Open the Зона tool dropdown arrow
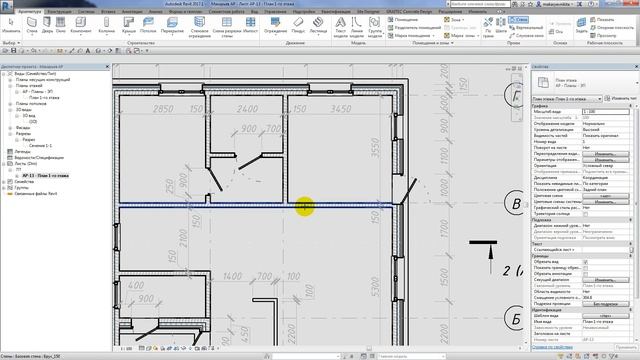This screenshot has height=360, width=640. pyautogui.click(x=464, y=20)
